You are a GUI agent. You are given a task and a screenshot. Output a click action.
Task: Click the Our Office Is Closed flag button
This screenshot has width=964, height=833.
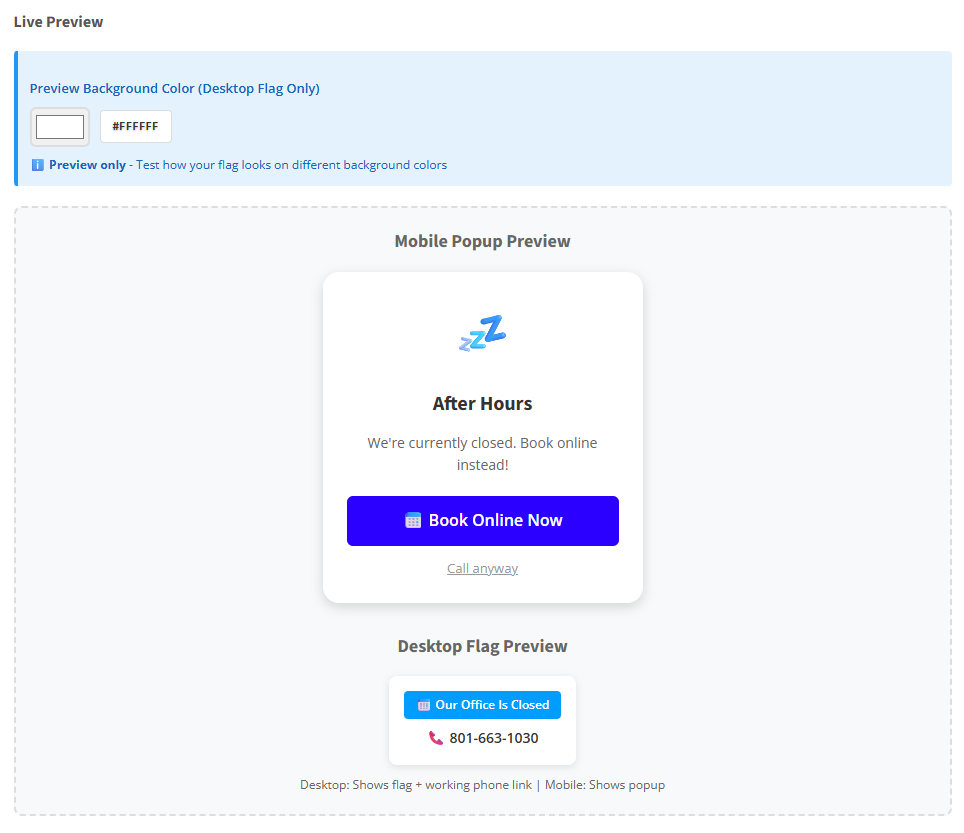[482, 704]
